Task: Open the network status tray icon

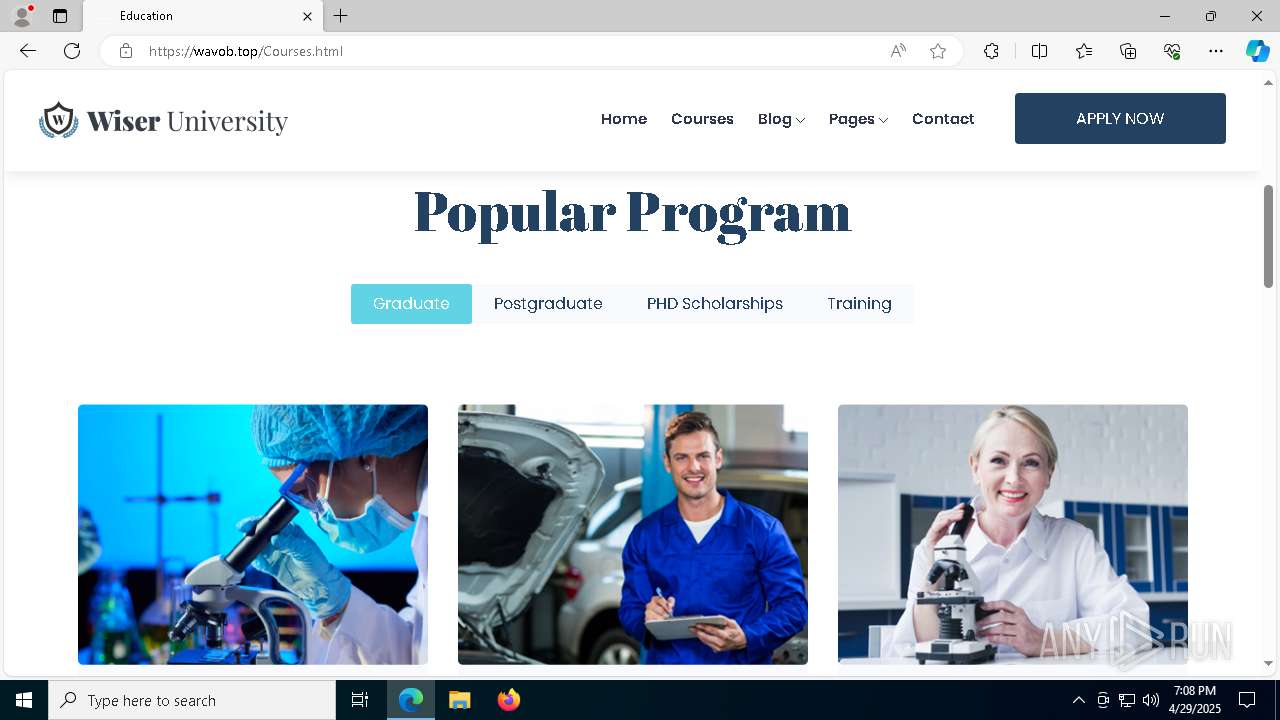Action: point(1127,700)
